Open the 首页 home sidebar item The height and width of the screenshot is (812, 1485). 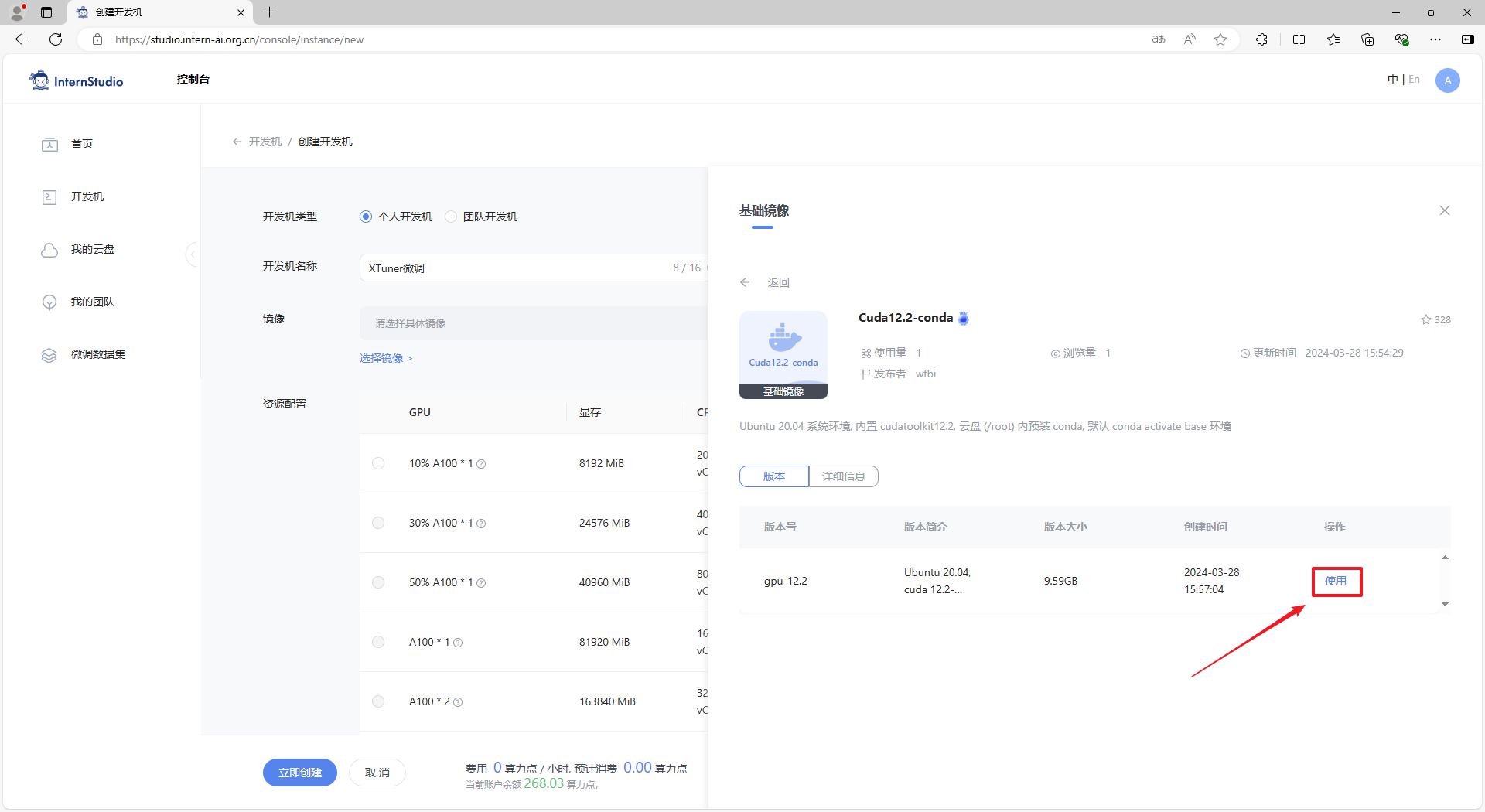82,144
